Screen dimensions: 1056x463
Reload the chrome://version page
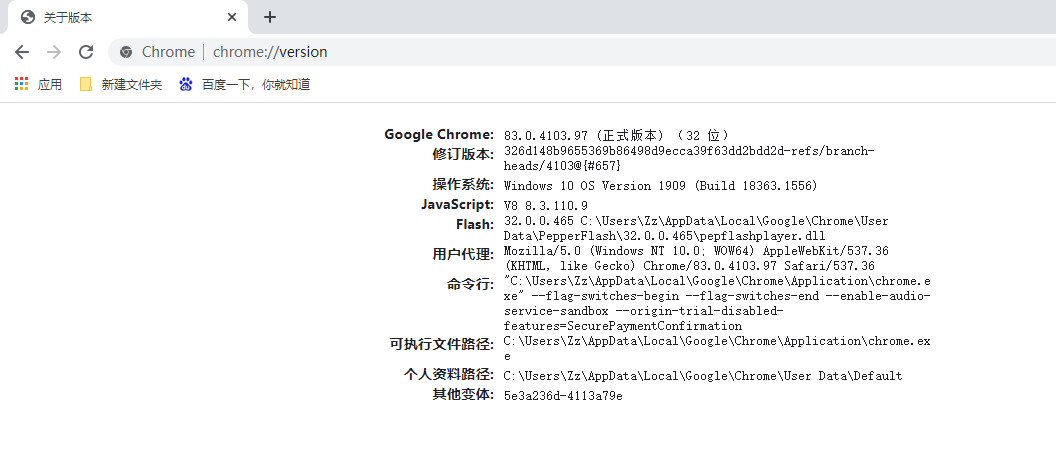(x=86, y=52)
